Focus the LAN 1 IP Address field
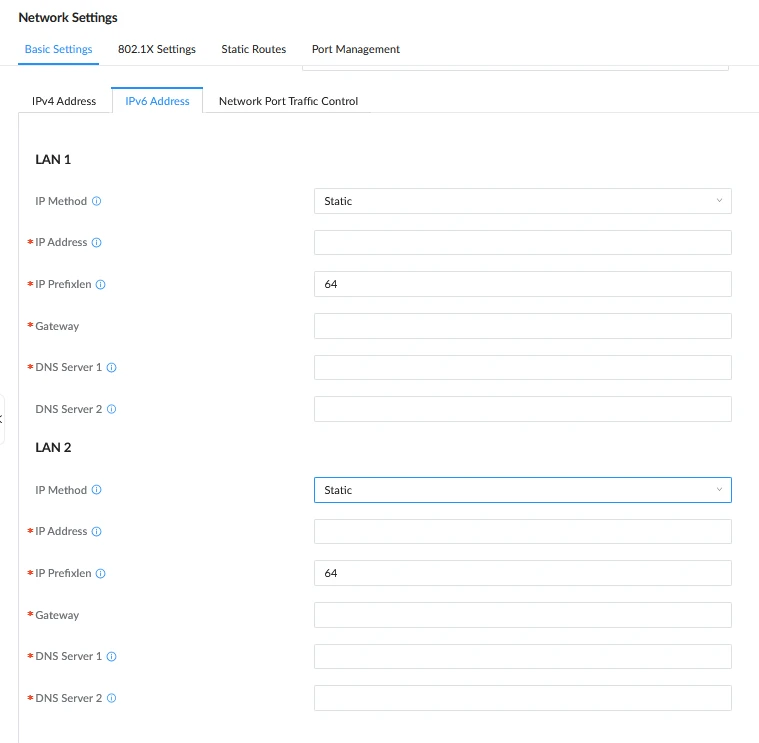 (x=522, y=243)
